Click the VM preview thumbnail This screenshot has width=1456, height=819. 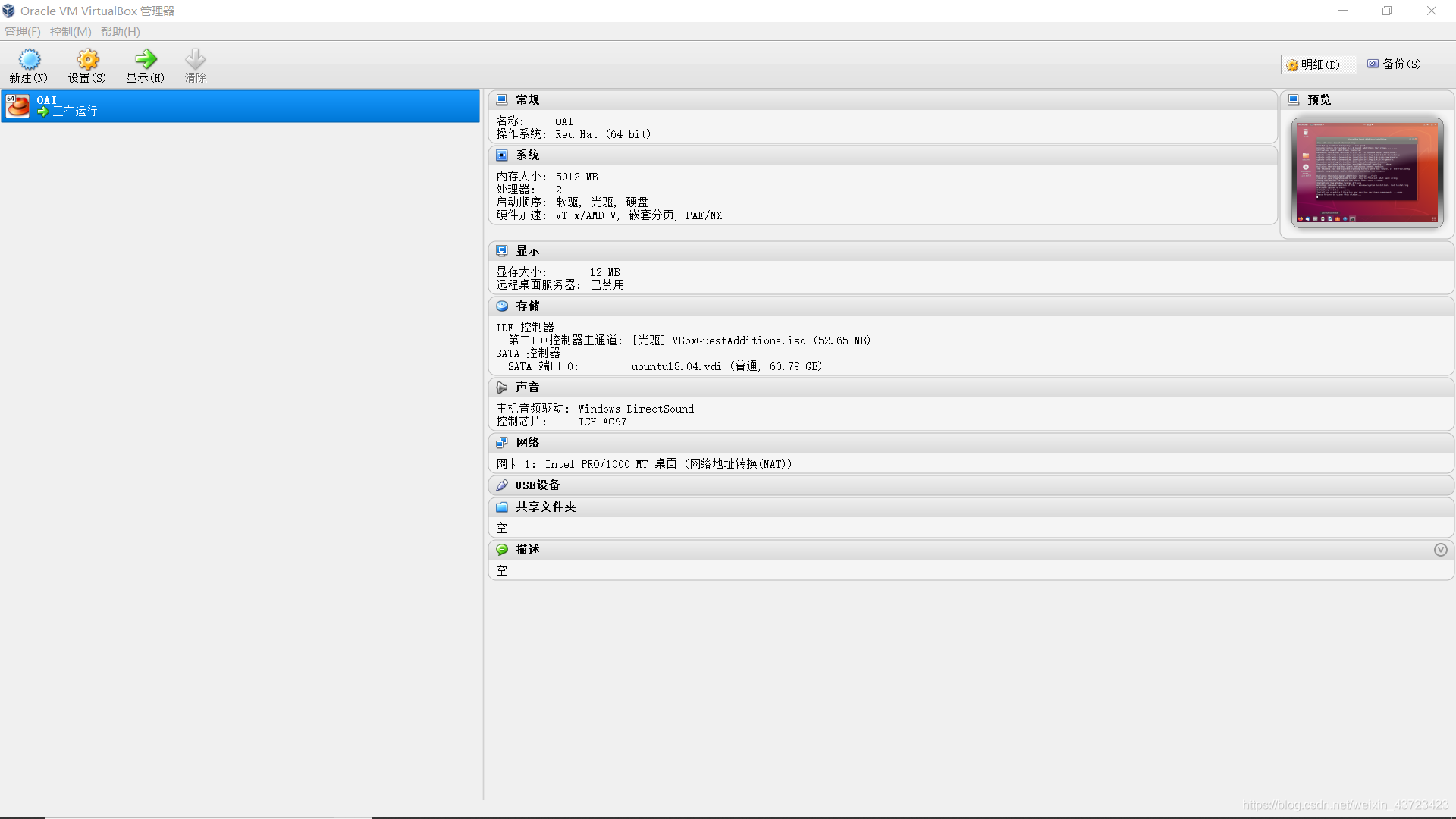click(1367, 173)
